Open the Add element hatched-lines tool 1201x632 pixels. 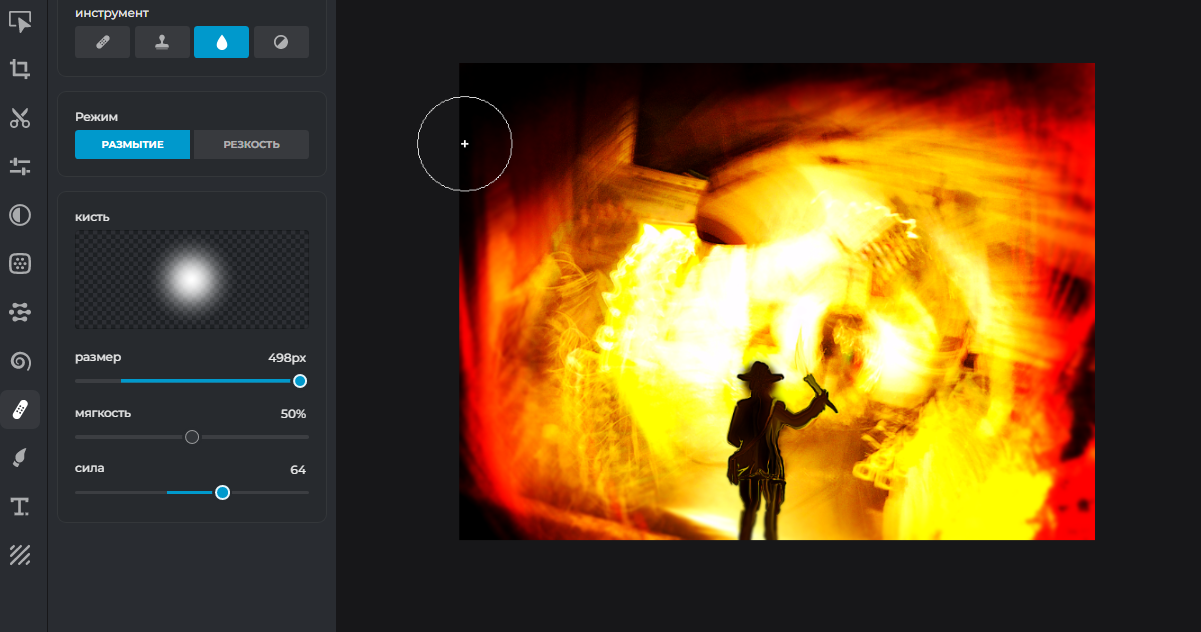point(20,555)
